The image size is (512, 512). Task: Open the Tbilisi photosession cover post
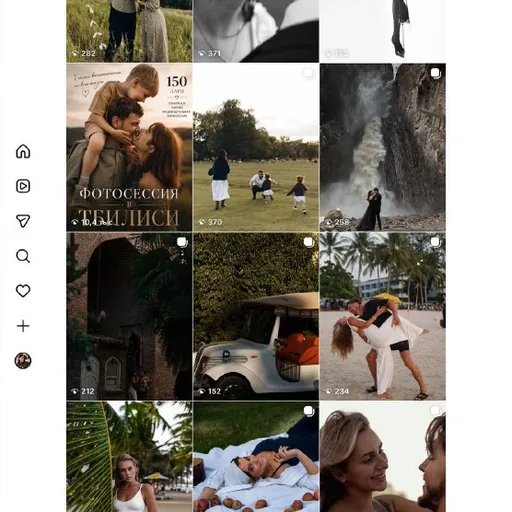pos(129,147)
